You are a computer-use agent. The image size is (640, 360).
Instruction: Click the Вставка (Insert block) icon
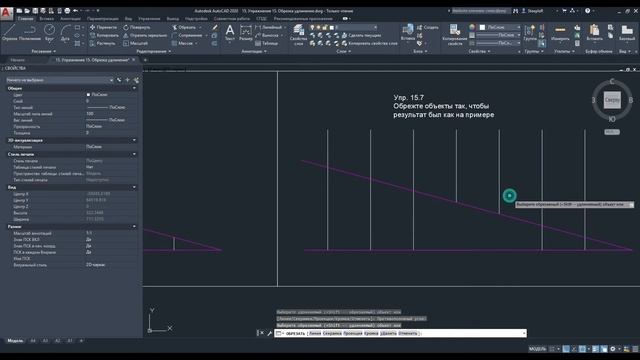point(408,32)
